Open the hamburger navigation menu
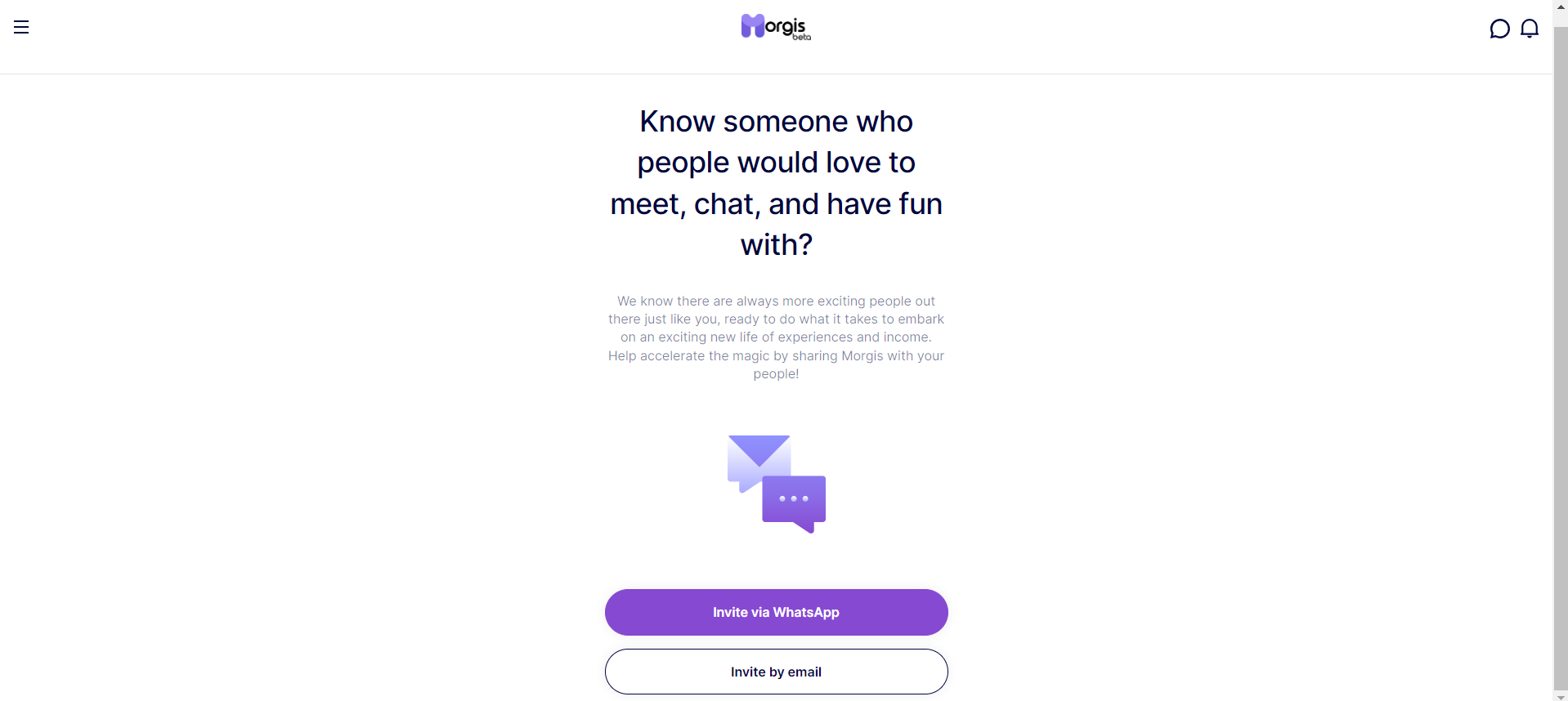This screenshot has width=1568, height=701. point(21,27)
